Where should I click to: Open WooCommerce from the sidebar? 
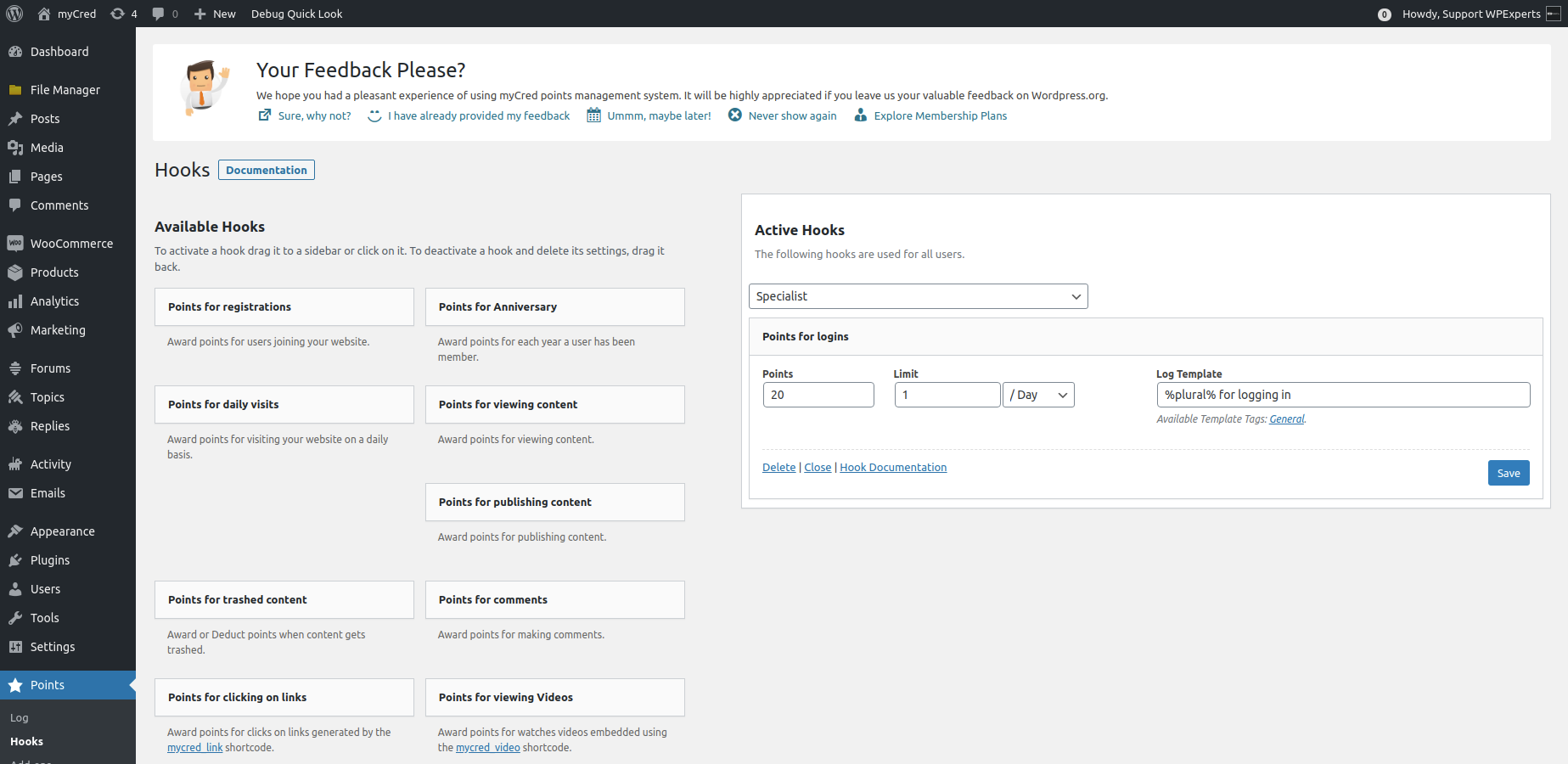71,244
